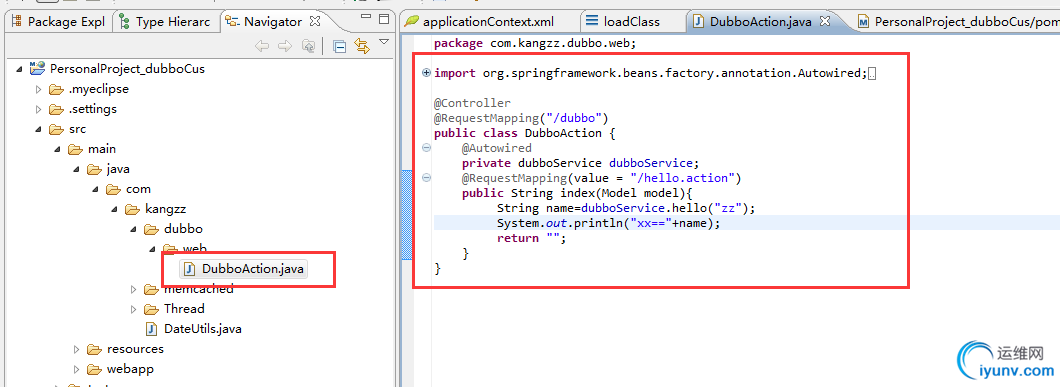1060x387 pixels.
Task: Toggle Link with Editor in Navigator
Action: [362, 46]
